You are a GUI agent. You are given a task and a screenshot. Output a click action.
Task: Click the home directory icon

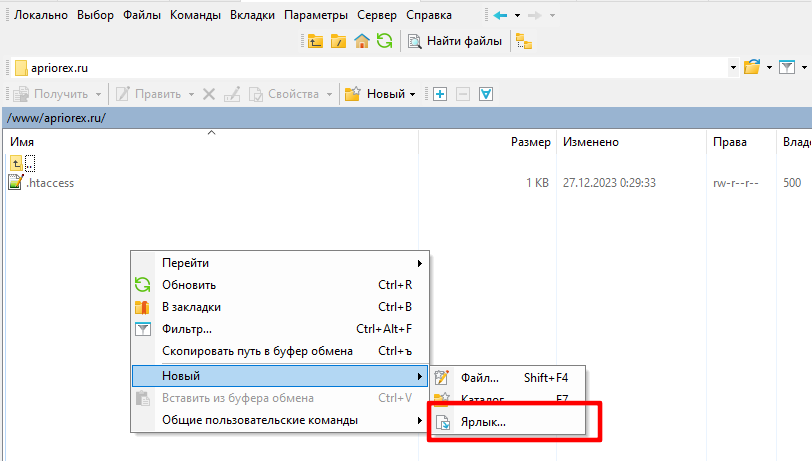pos(362,41)
